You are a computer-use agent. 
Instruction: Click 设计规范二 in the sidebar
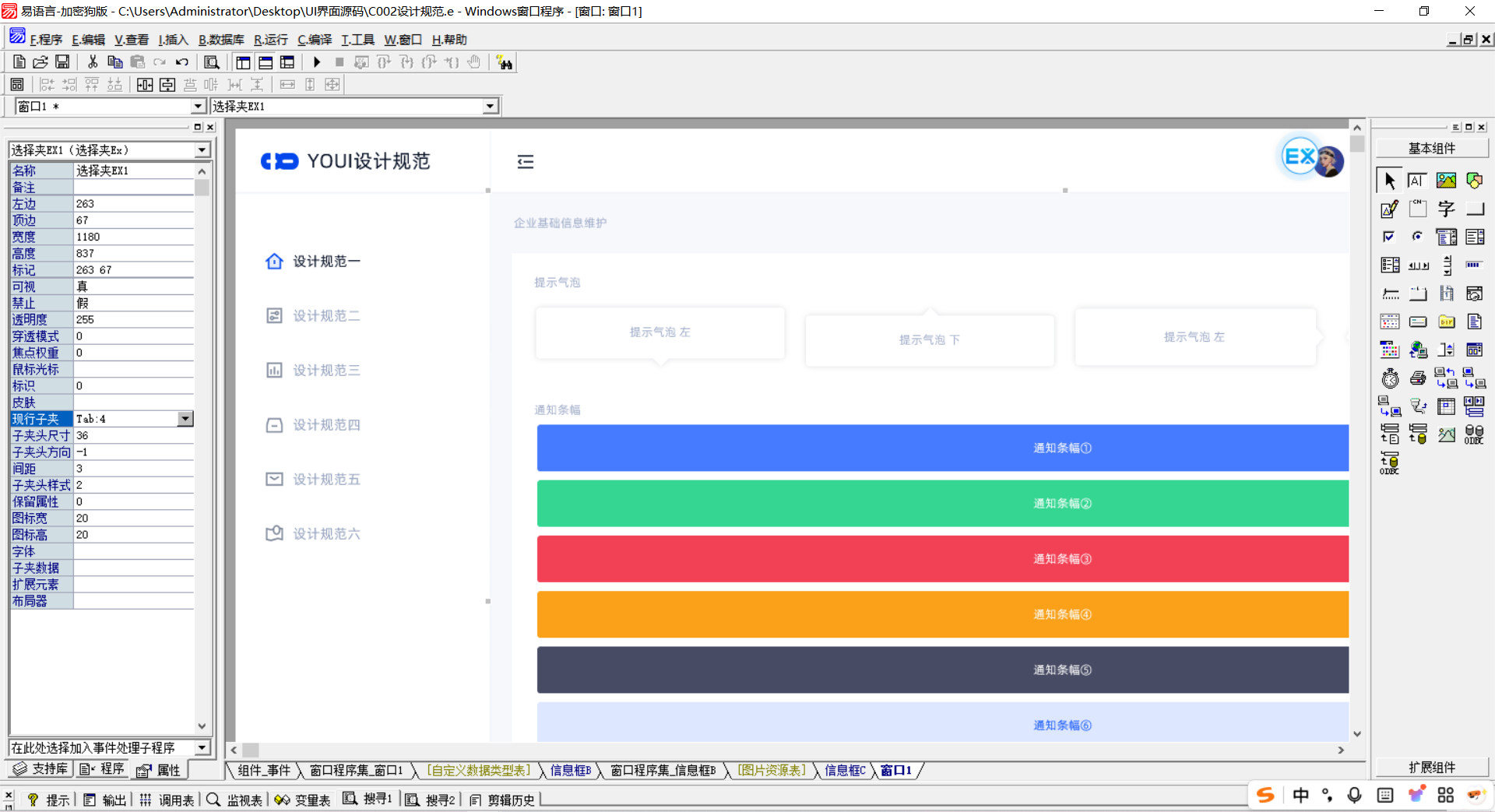click(x=326, y=316)
